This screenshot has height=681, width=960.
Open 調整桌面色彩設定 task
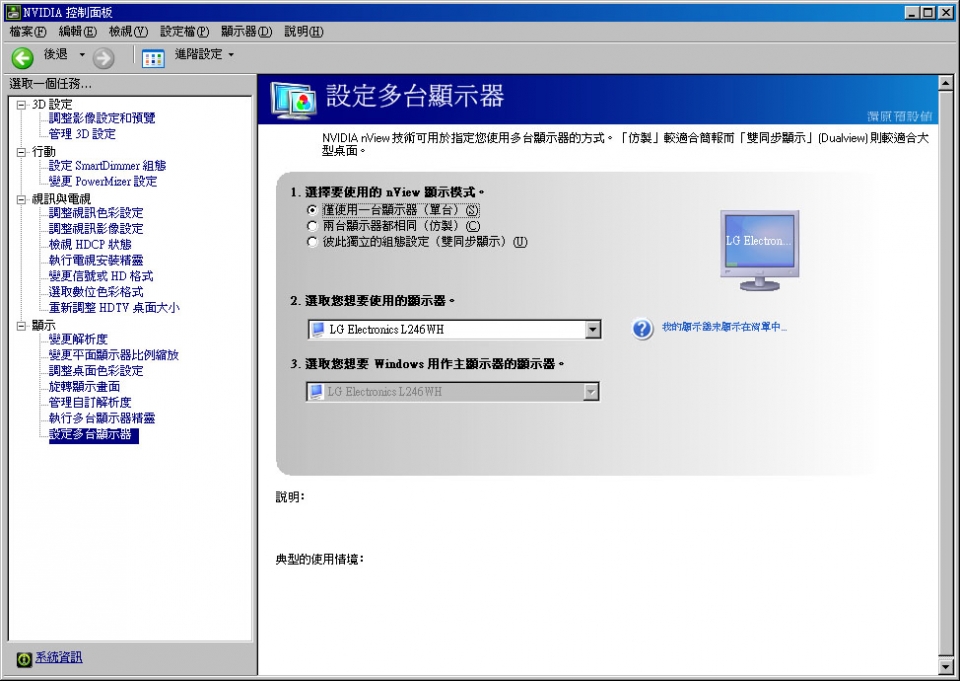point(96,371)
